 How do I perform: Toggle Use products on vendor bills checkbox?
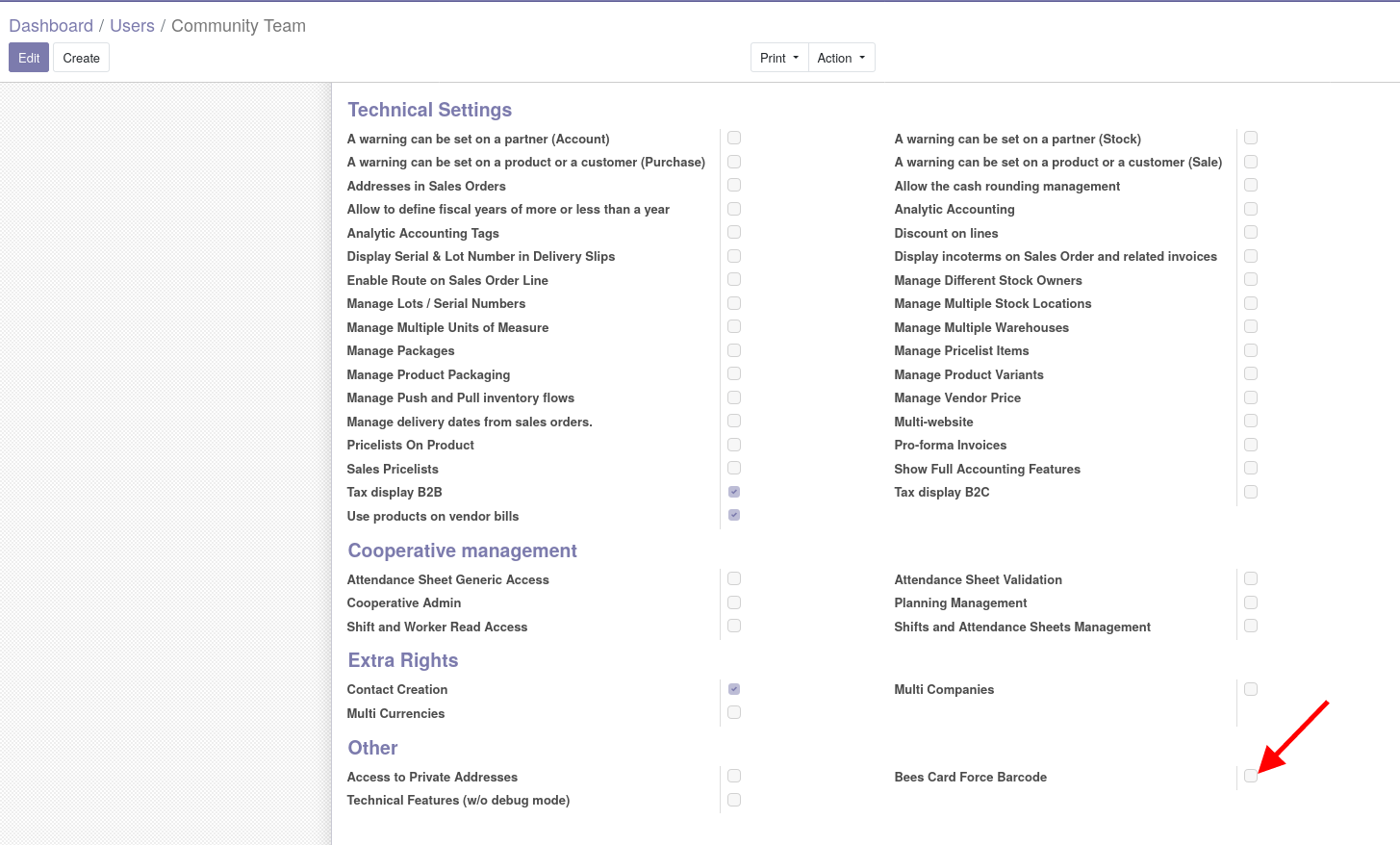pyautogui.click(x=734, y=515)
